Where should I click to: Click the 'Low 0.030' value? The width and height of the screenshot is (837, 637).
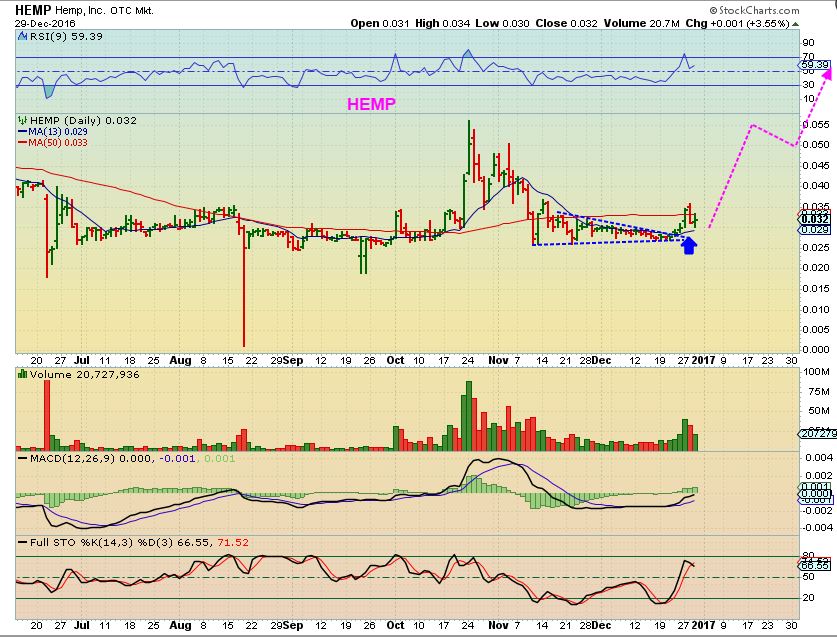pyautogui.click(x=502, y=23)
